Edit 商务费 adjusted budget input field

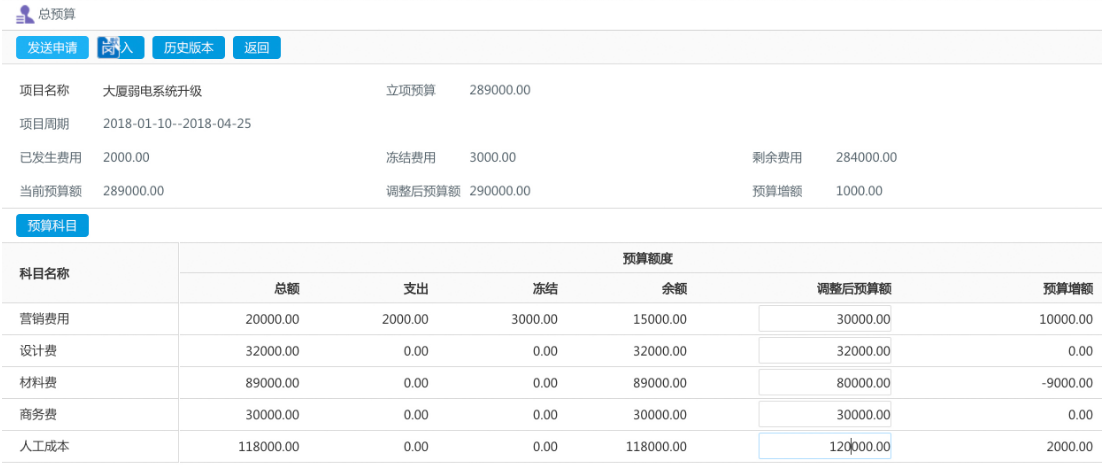824,415
